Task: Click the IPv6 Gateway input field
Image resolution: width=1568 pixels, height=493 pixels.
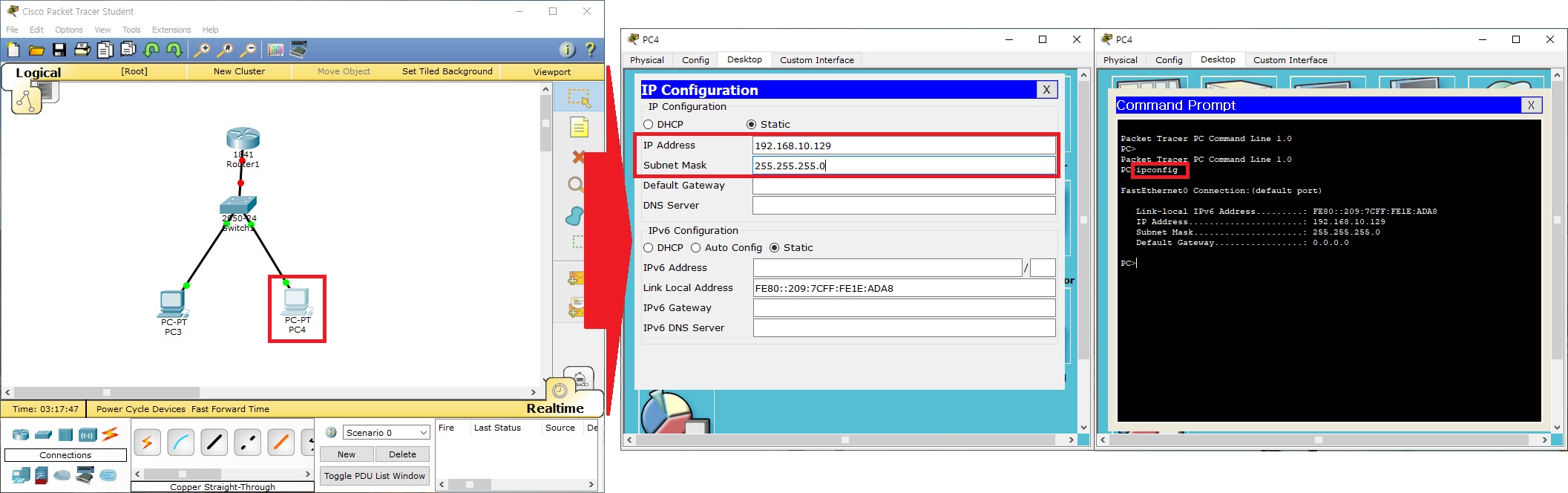Action: pyautogui.click(x=904, y=308)
